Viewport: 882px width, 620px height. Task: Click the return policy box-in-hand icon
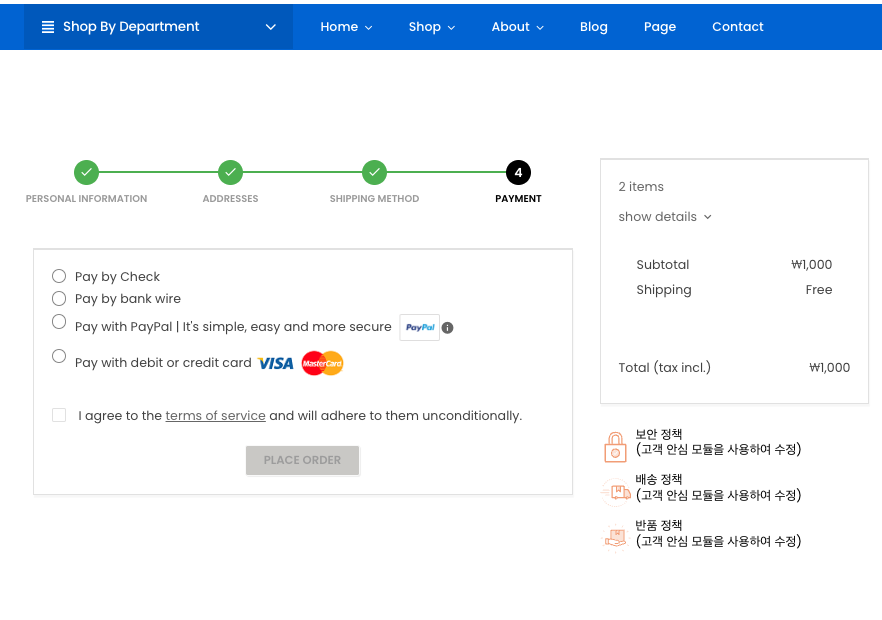point(615,538)
